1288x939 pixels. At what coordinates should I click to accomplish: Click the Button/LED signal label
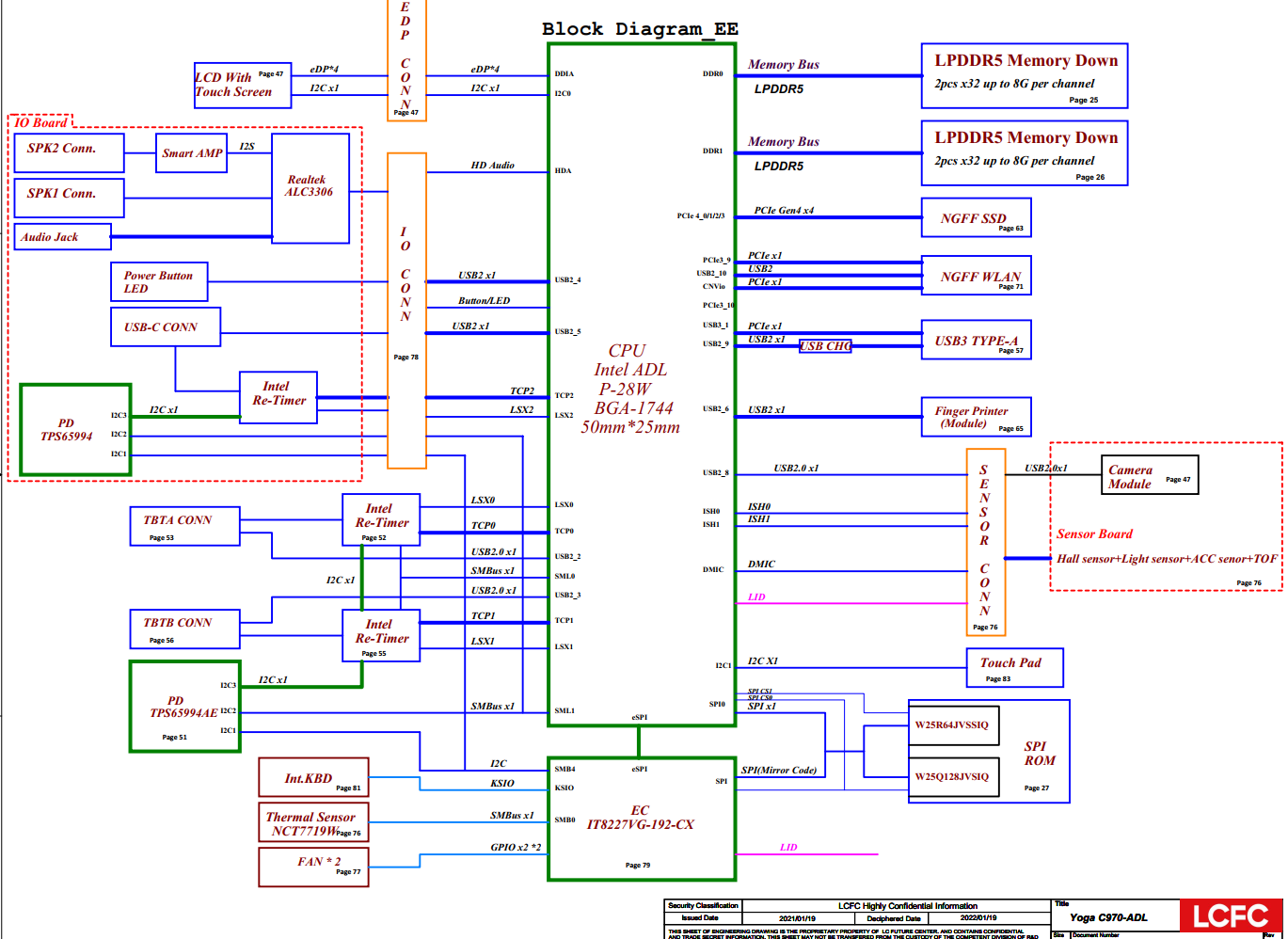tap(484, 301)
